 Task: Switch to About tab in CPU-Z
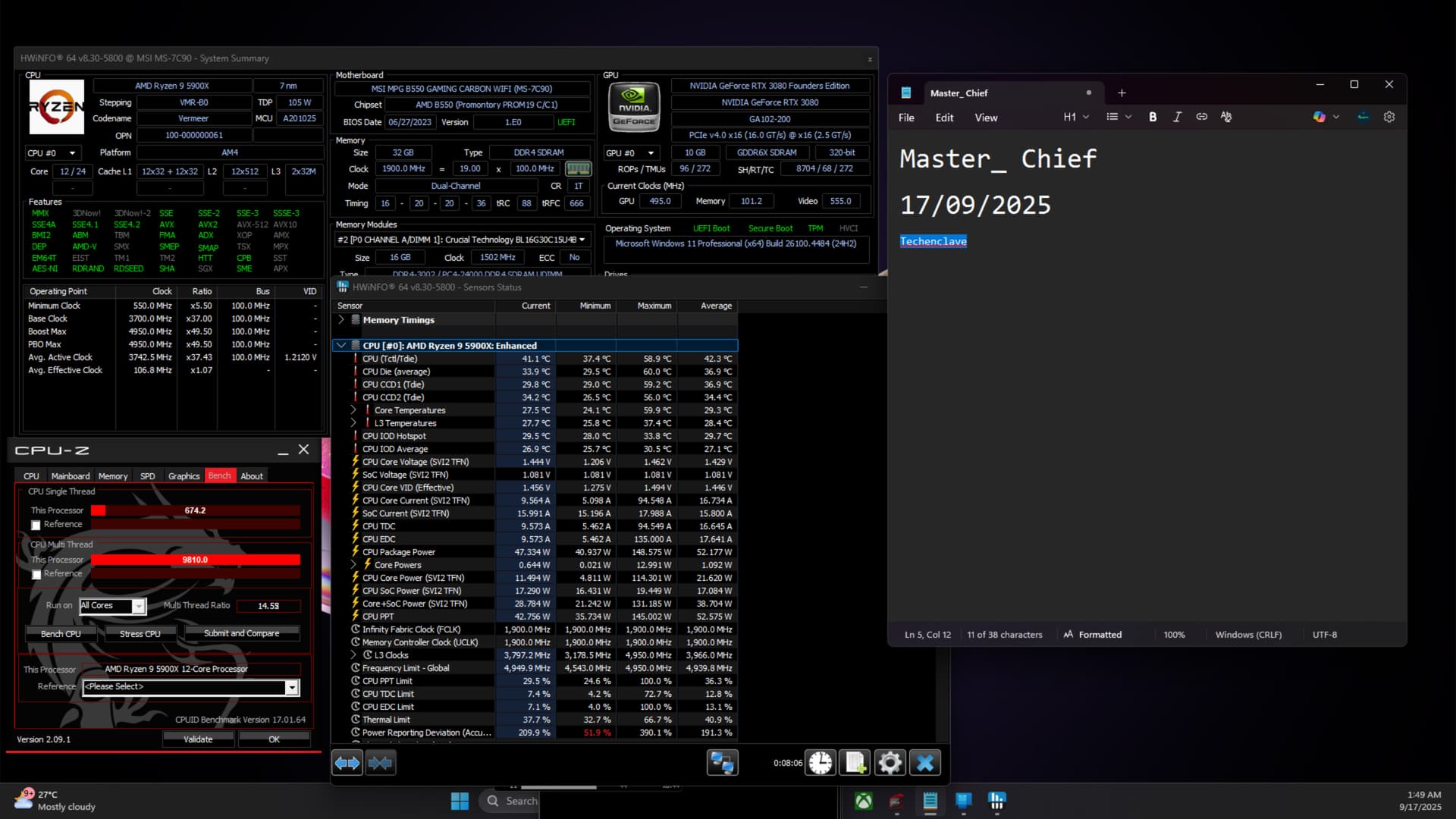(252, 476)
